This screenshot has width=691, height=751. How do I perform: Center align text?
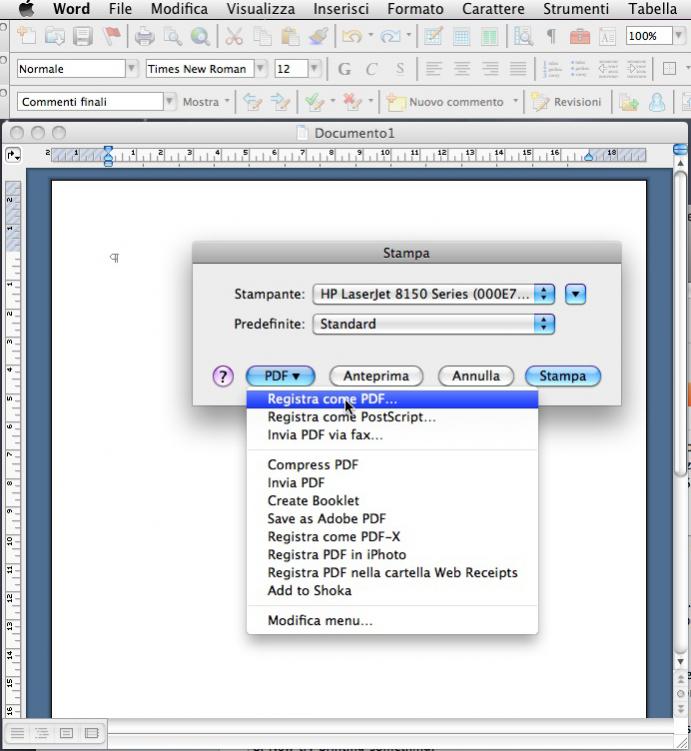[462, 69]
